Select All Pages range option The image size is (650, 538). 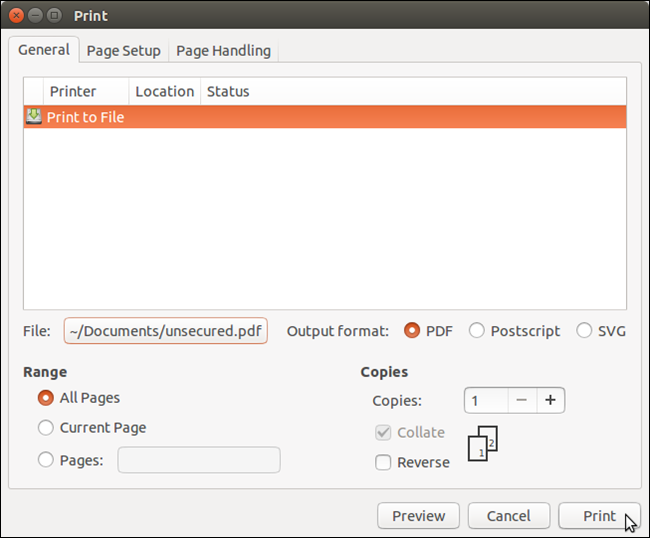[46, 398]
